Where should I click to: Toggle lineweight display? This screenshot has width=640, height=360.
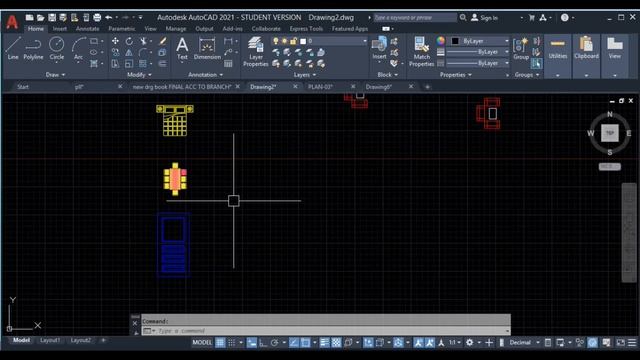[324, 342]
